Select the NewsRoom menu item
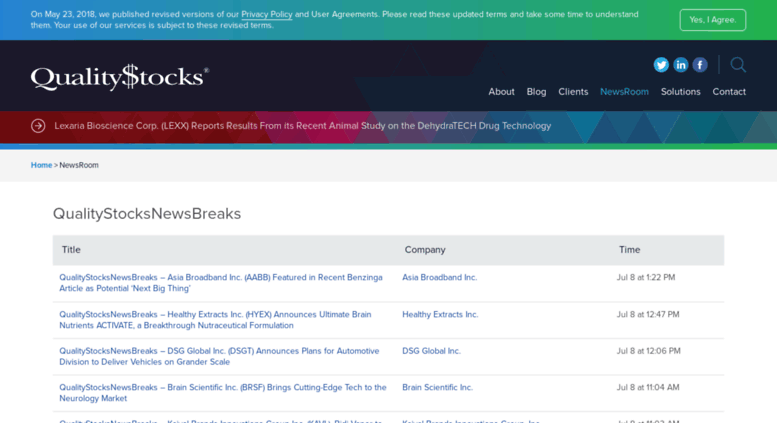The height and width of the screenshot is (423, 777). tap(624, 92)
